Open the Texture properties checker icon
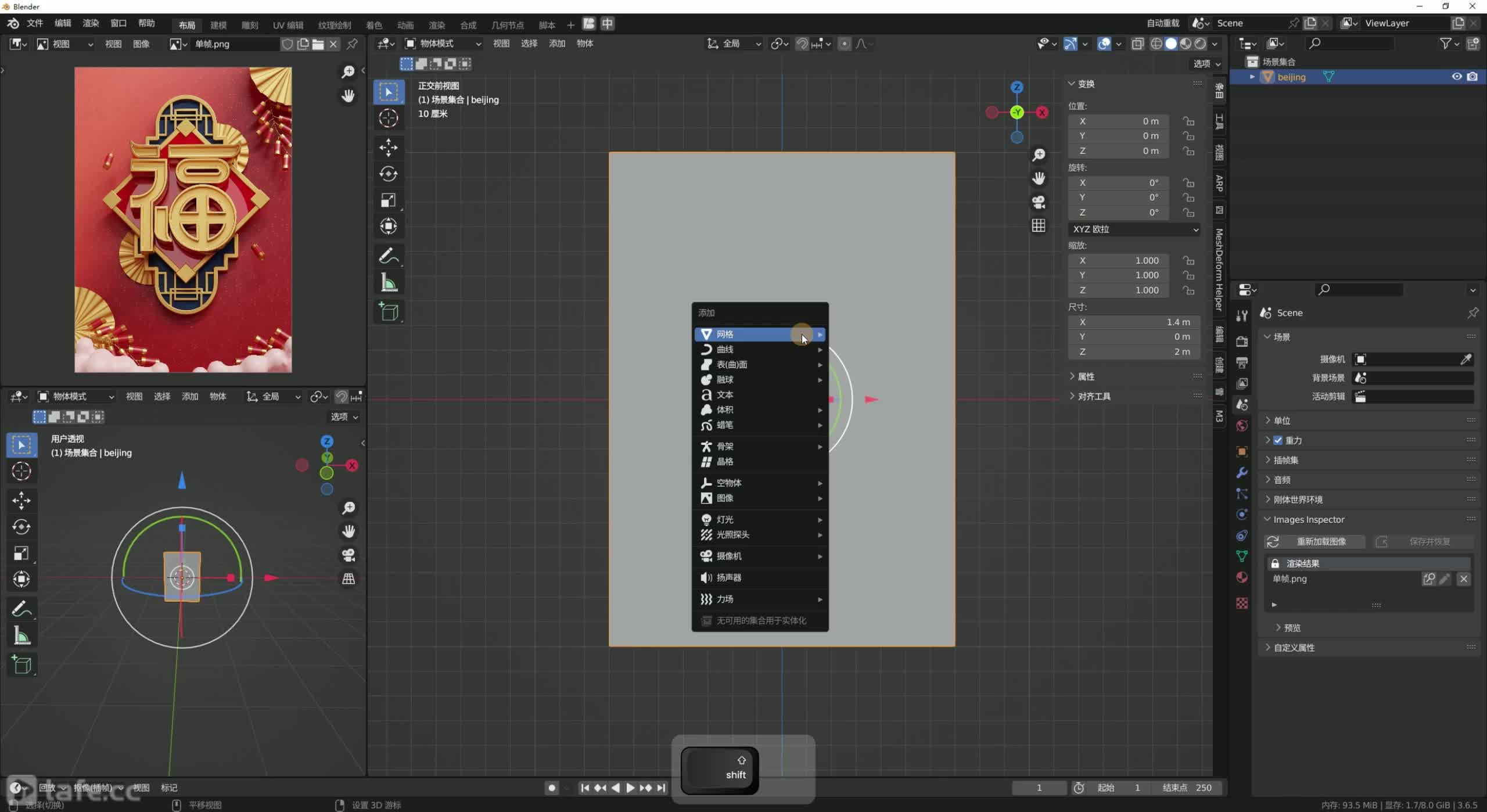1487x812 pixels. (1242, 603)
